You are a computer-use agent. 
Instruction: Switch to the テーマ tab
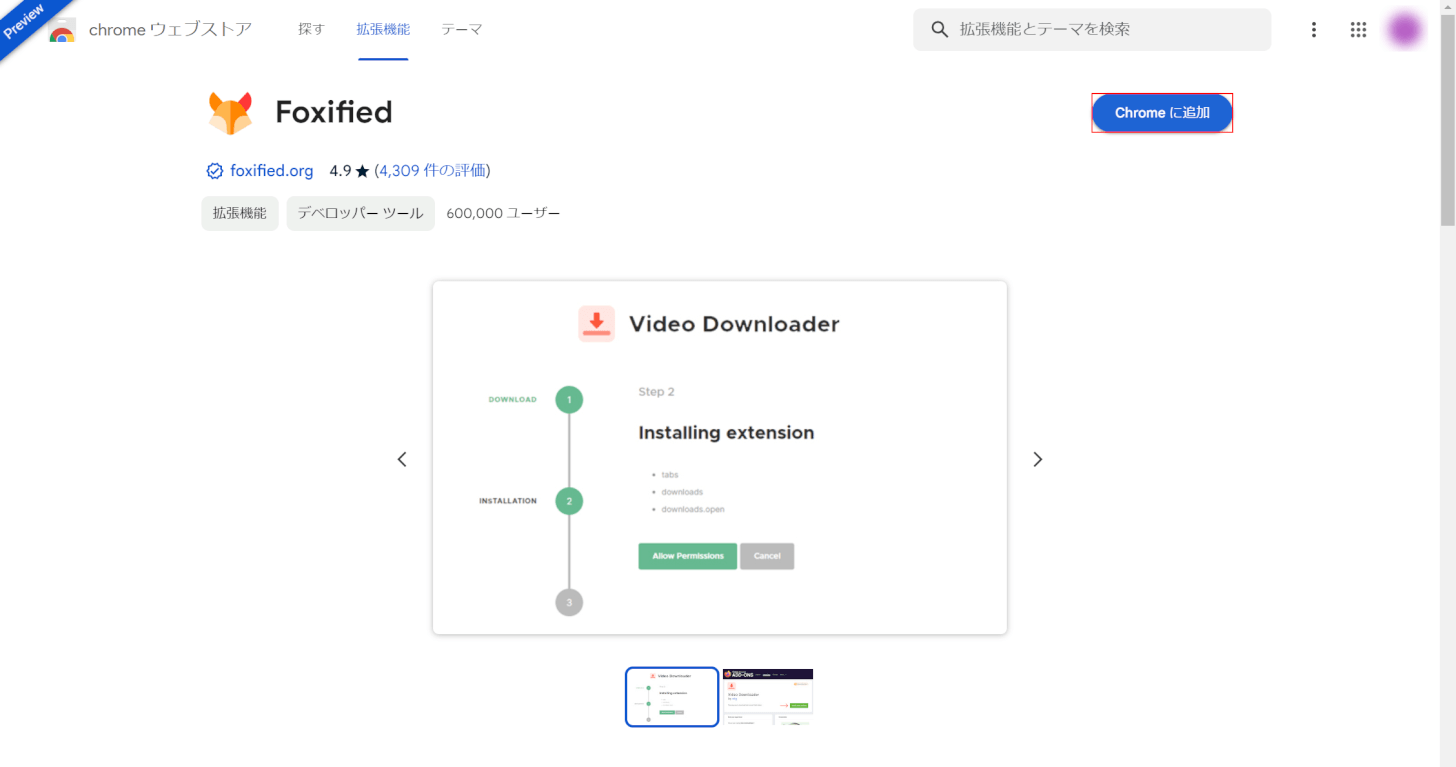pos(462,30)
